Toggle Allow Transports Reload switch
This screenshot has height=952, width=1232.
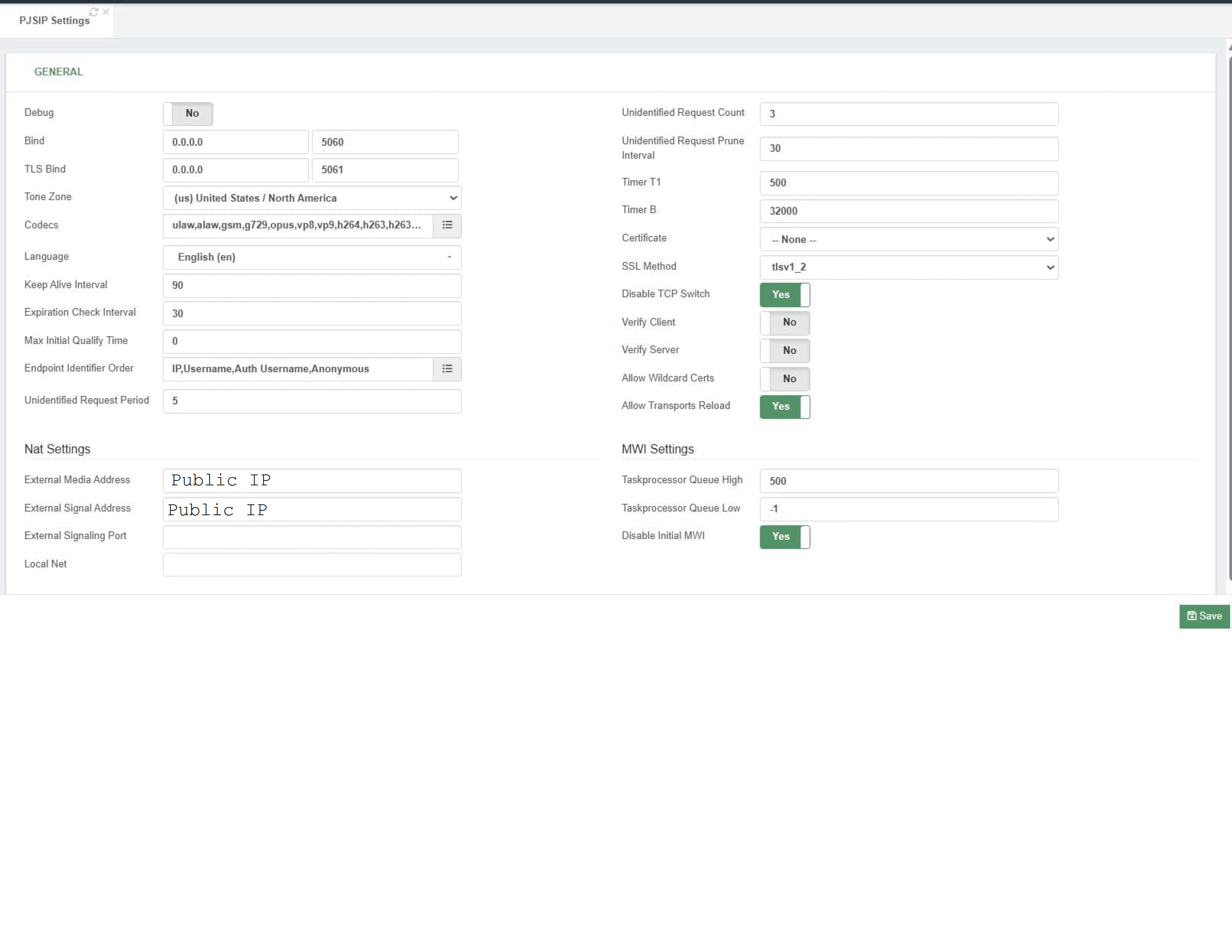[x=785, y=407]
